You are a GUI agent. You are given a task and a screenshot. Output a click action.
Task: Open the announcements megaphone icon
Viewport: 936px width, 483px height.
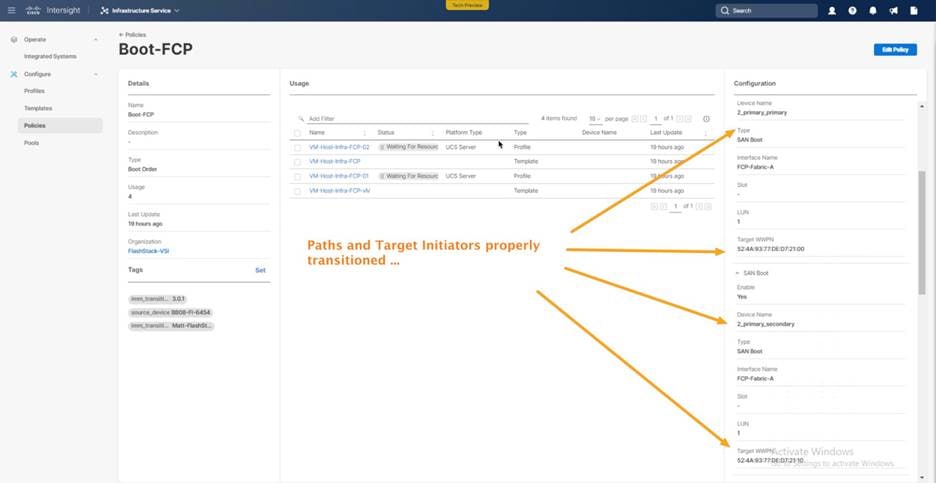point(893,11)
